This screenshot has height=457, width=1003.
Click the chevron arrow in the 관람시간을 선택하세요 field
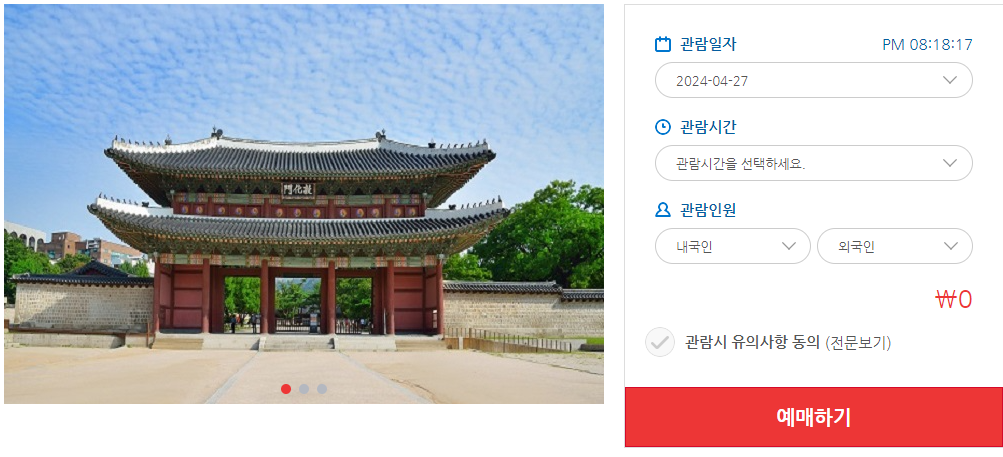[950, 163]
